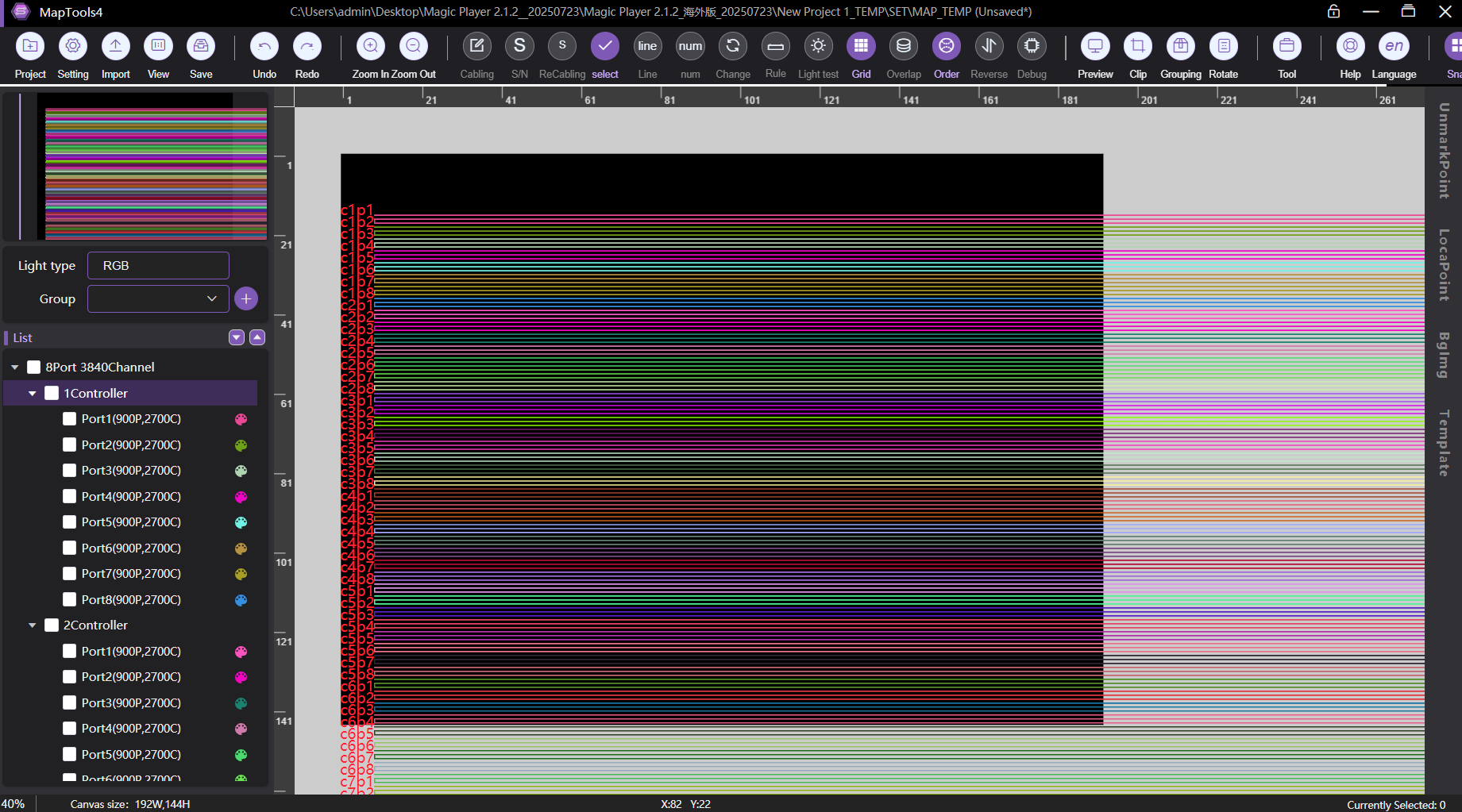The width and height of the screenshot is (1462, 812).
Task: Collapse the 1Controller tree node
Action: 33,394
